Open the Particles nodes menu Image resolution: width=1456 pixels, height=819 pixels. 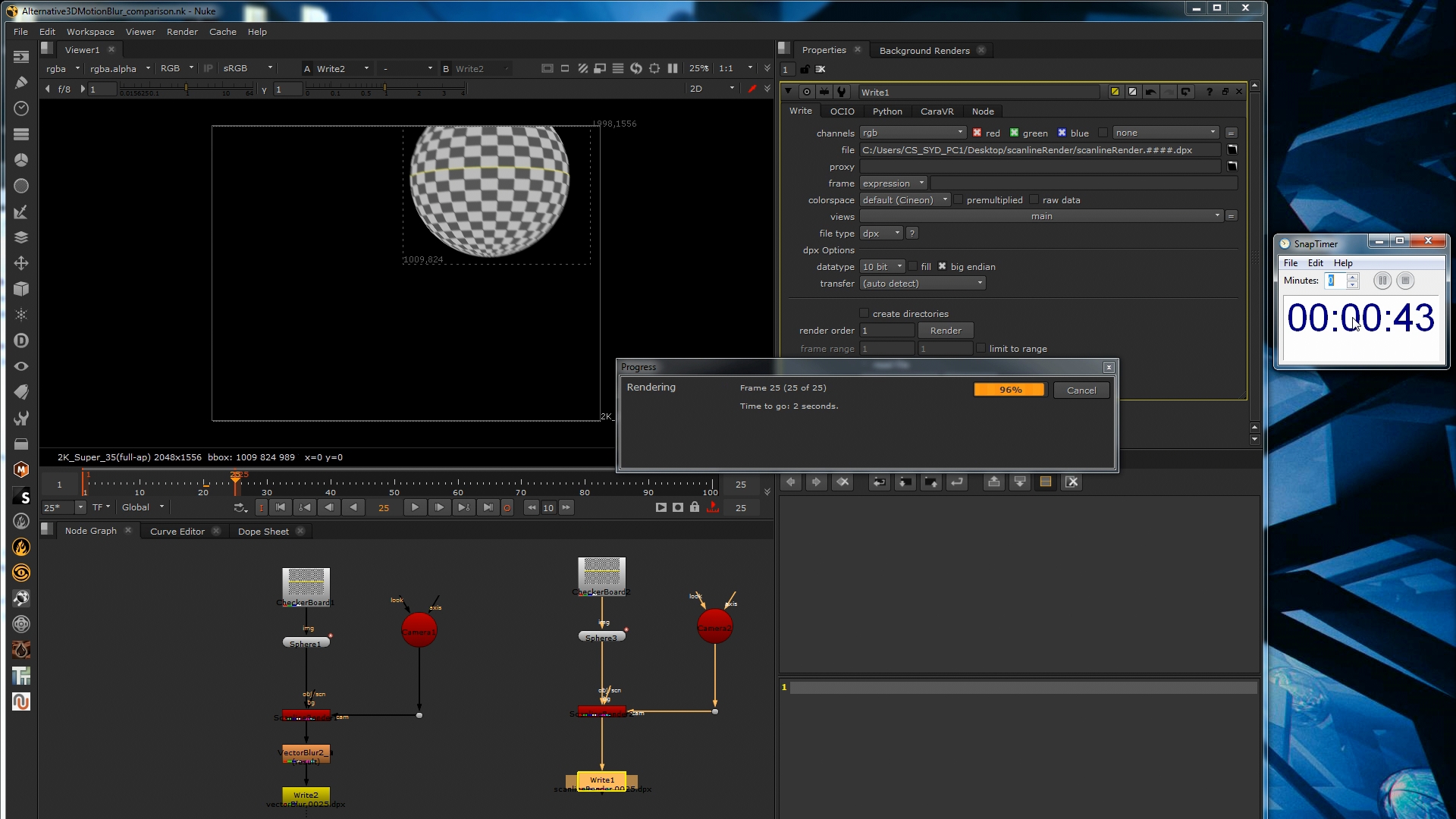[x=21, y=315]
